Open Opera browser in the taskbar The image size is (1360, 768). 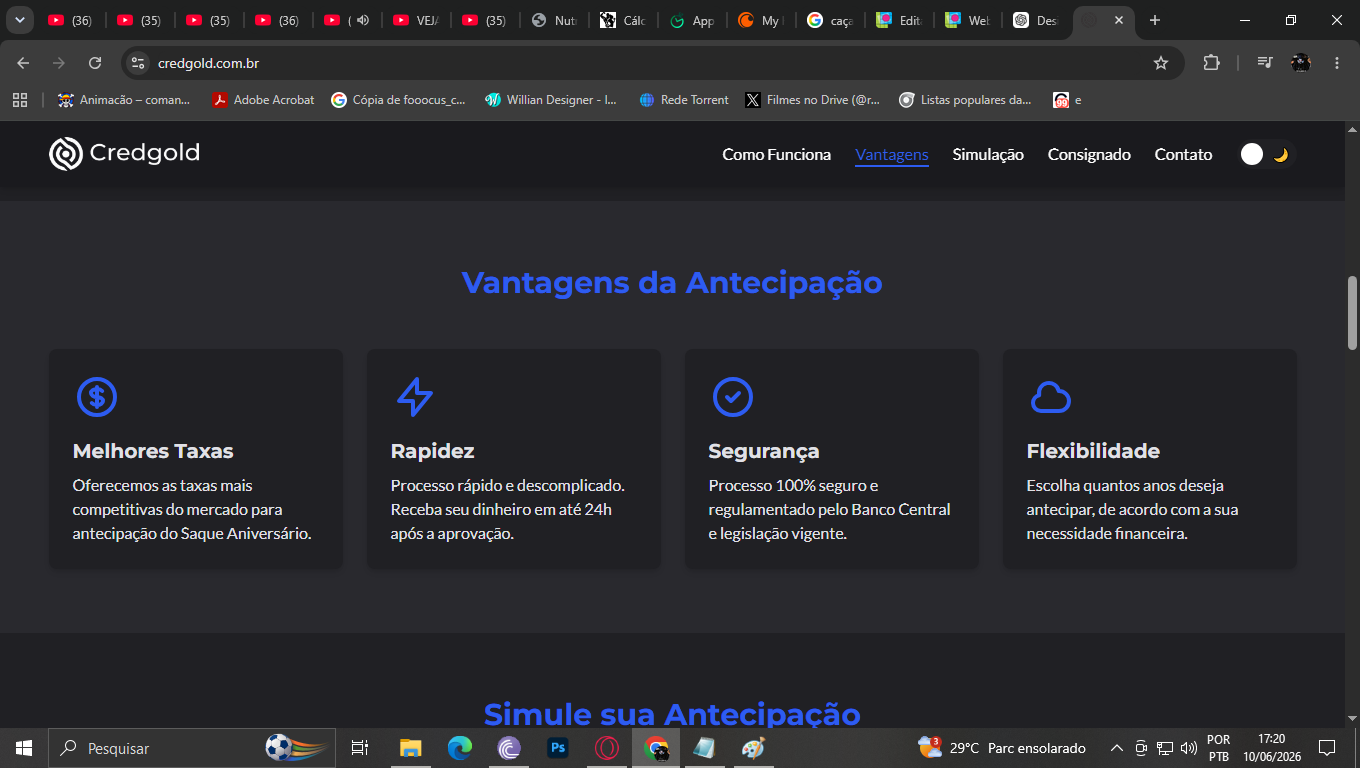click(607, 747)
